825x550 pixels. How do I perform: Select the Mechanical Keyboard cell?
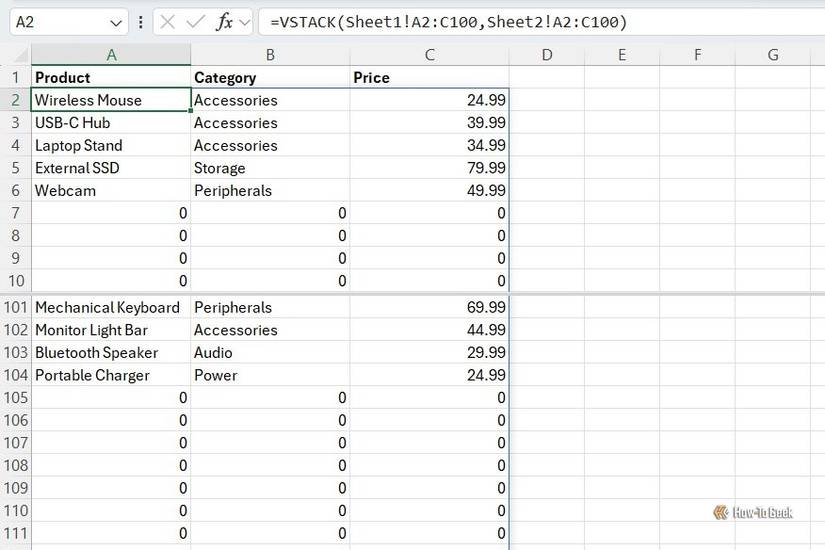(111, 307)
